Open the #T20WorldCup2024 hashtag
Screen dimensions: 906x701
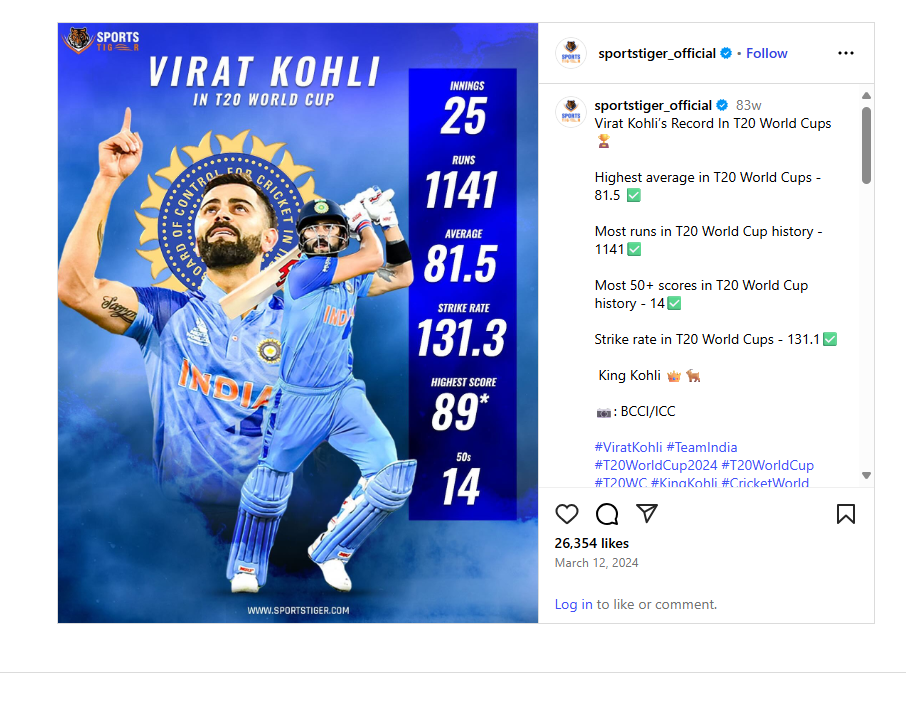pos(656,465)
